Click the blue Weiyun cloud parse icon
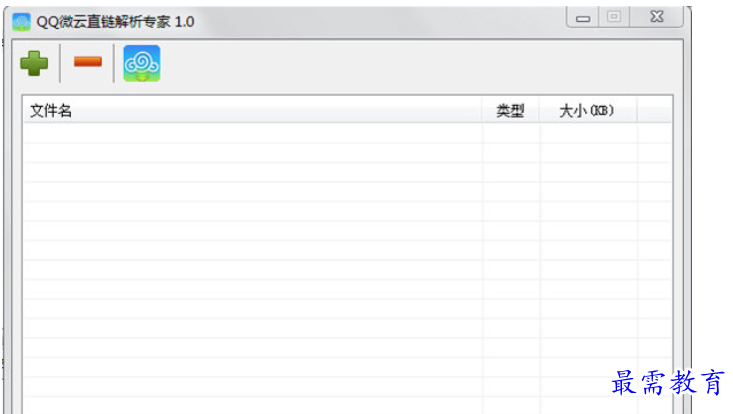733x414 pixels. 142,64
